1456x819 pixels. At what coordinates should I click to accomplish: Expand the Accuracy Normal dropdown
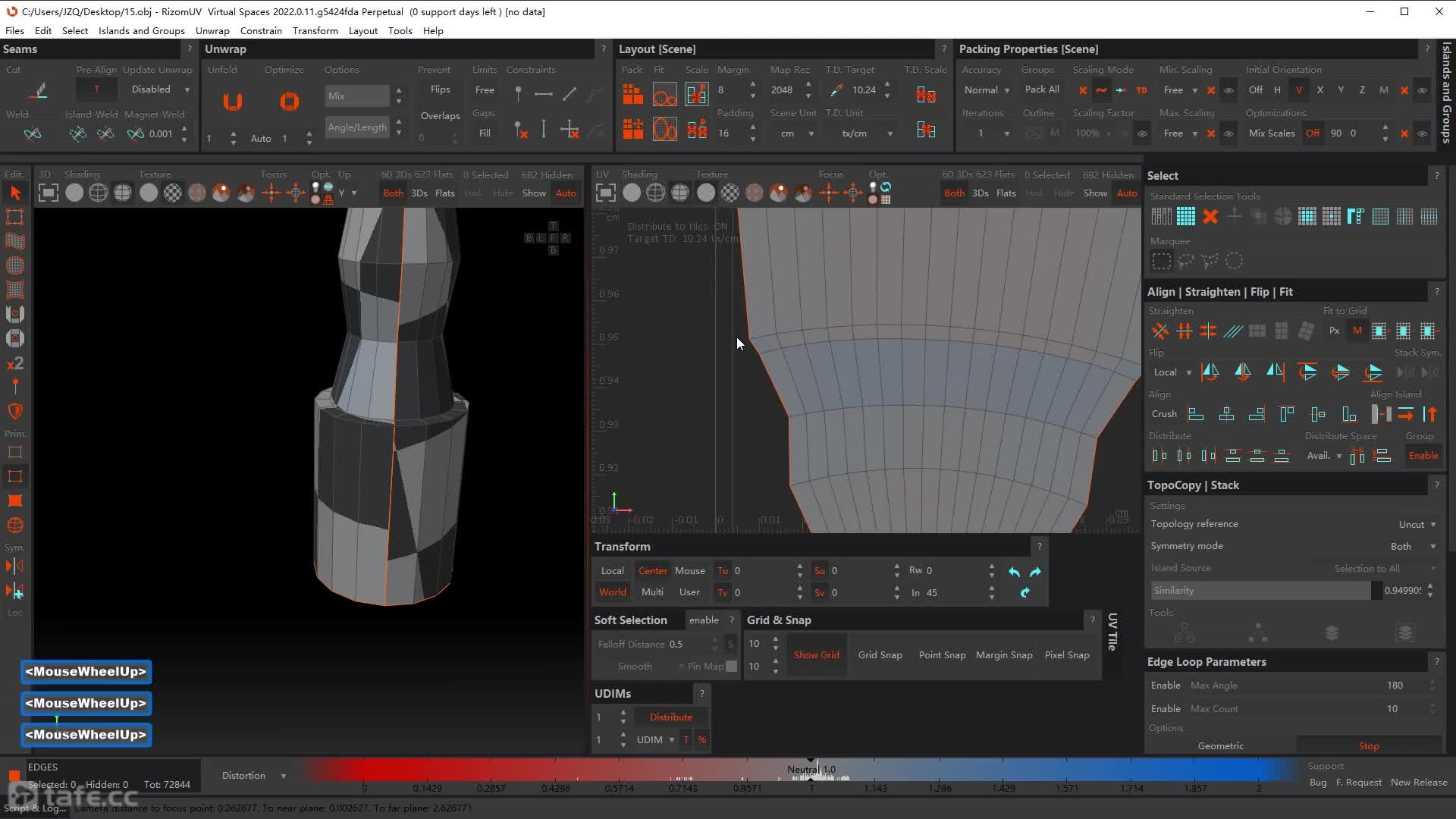pos(986,90)
